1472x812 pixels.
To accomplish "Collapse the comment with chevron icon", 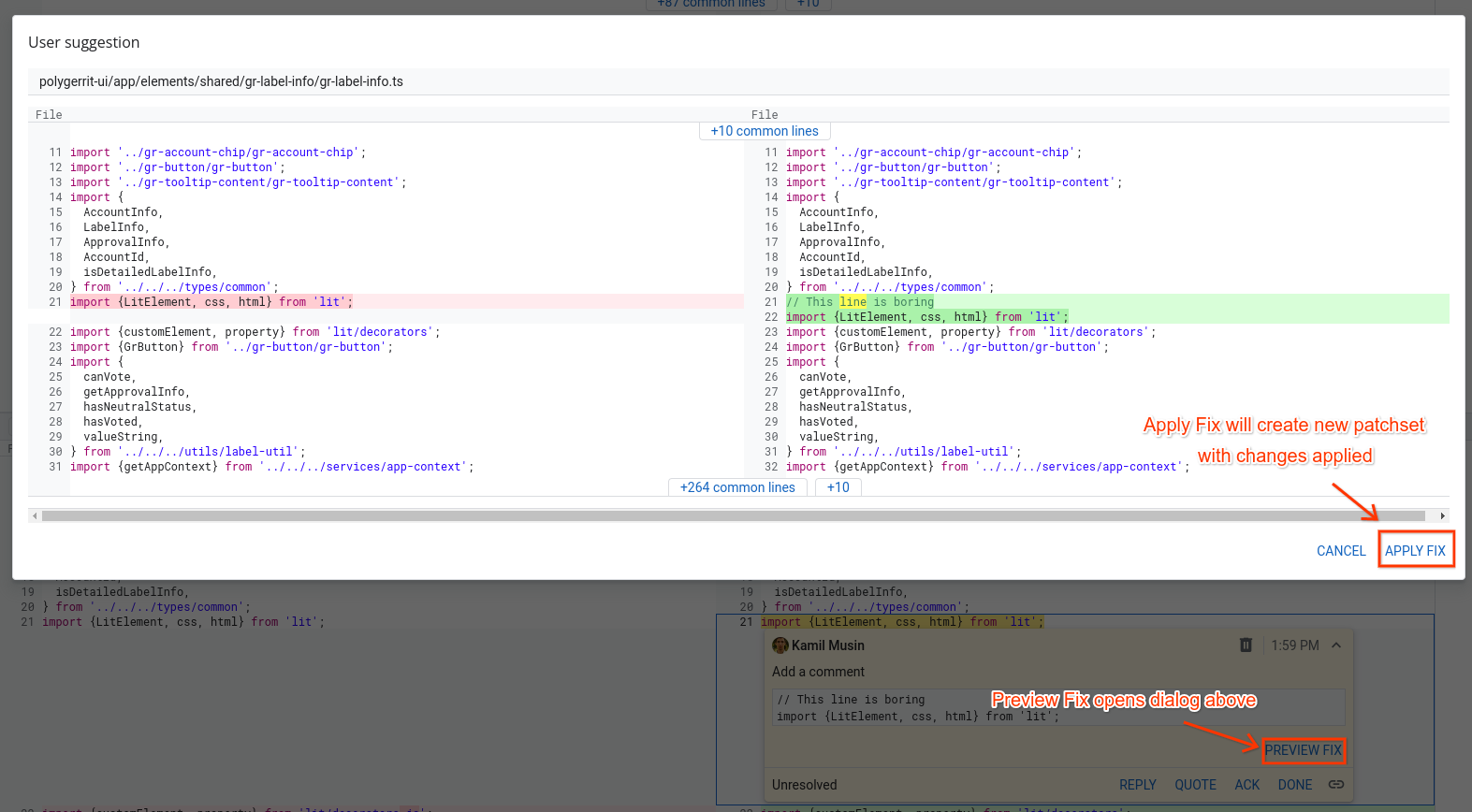I will (x=1336, y=645).
